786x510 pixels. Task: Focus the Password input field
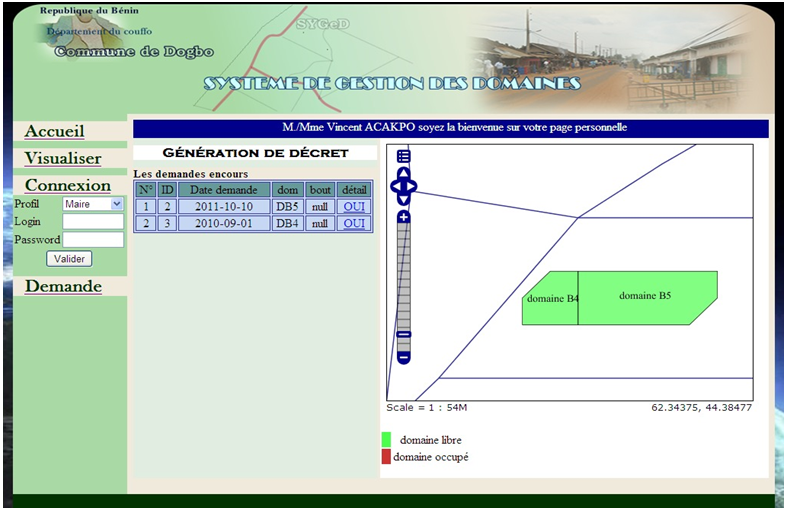93,240
